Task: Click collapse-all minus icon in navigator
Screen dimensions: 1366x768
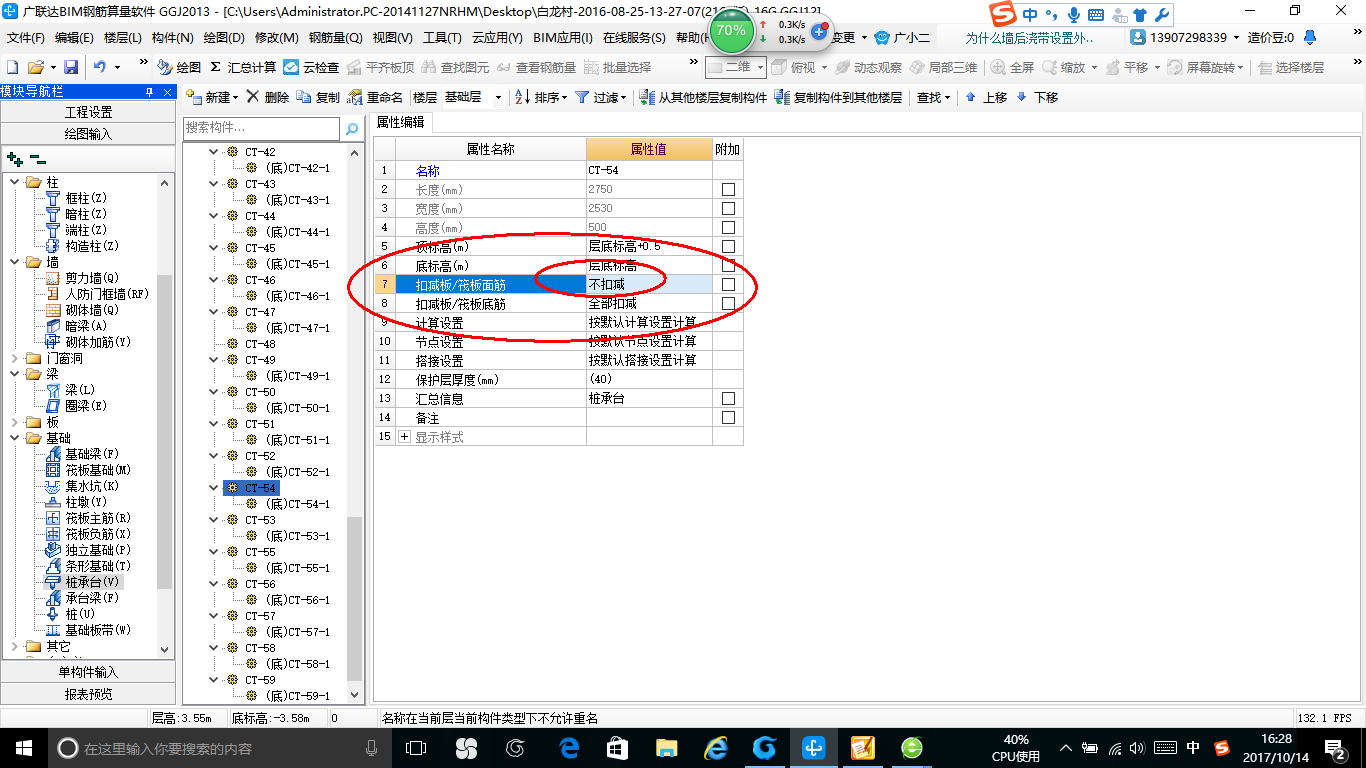Action: pos(38,159)
